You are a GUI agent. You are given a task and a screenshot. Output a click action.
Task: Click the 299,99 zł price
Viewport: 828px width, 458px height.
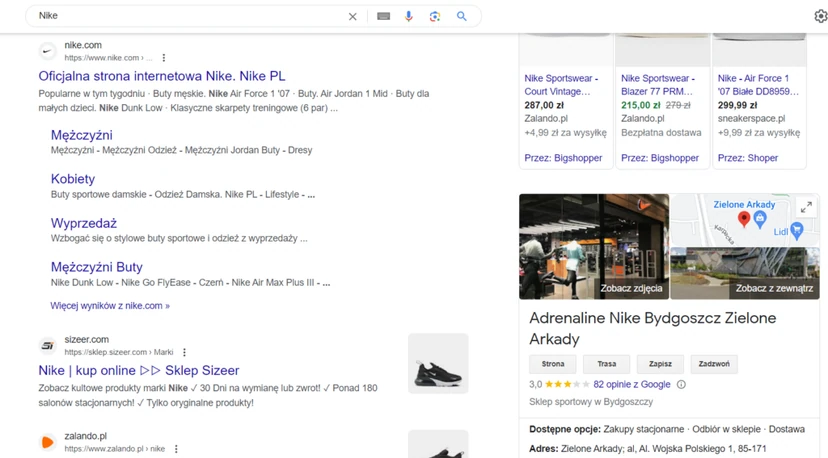(x=737, y=105)
